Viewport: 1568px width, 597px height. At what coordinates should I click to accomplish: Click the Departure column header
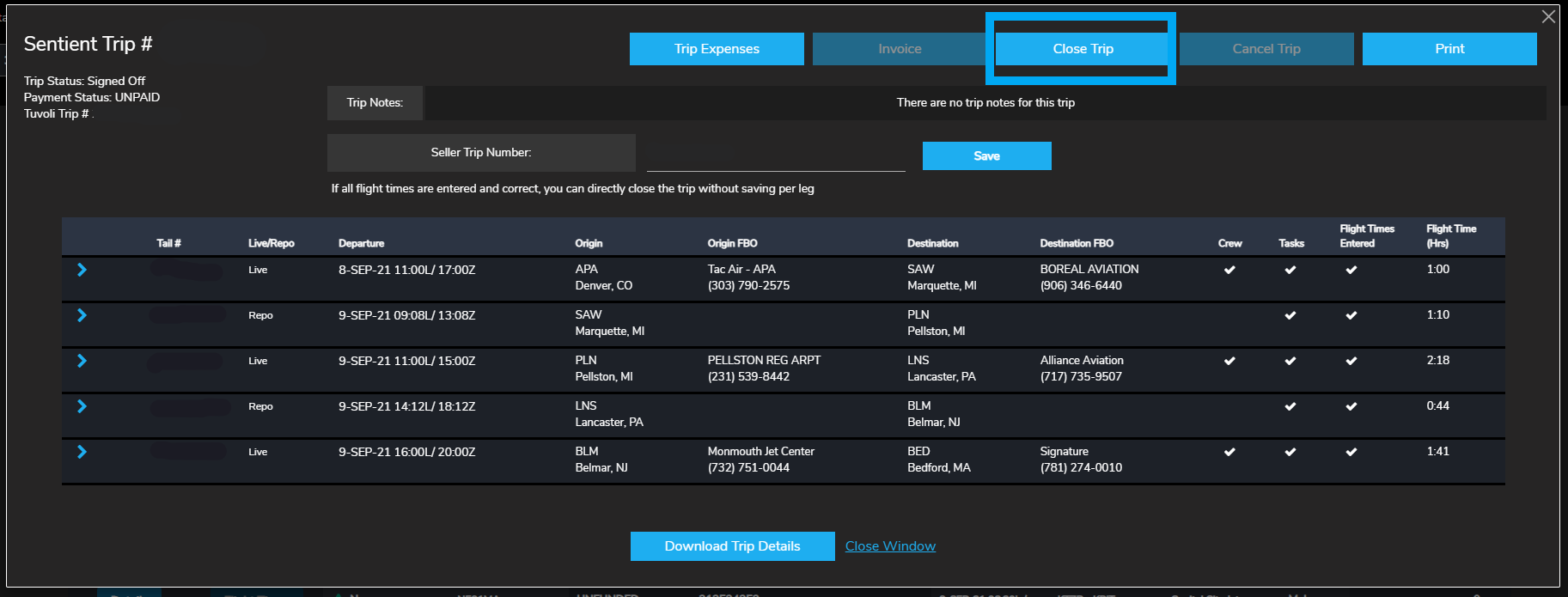point(361,243)
